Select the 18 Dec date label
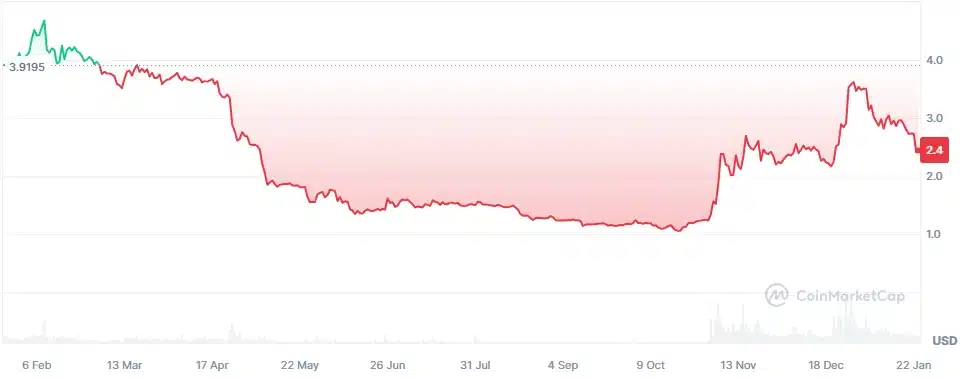 pyautogui.click(x=826, y=365)
